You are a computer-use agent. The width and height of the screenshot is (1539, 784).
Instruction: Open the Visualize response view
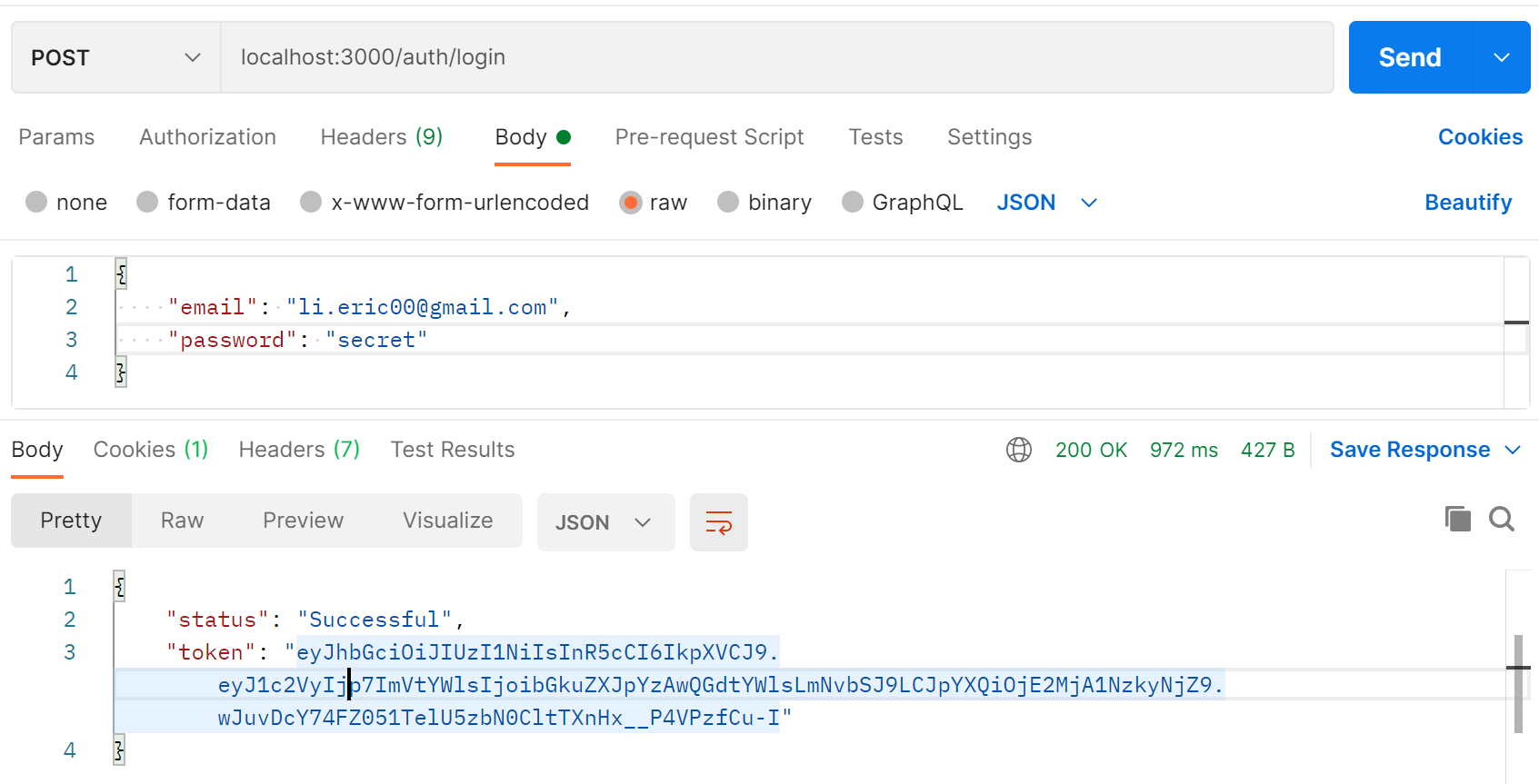click(447, 521)
